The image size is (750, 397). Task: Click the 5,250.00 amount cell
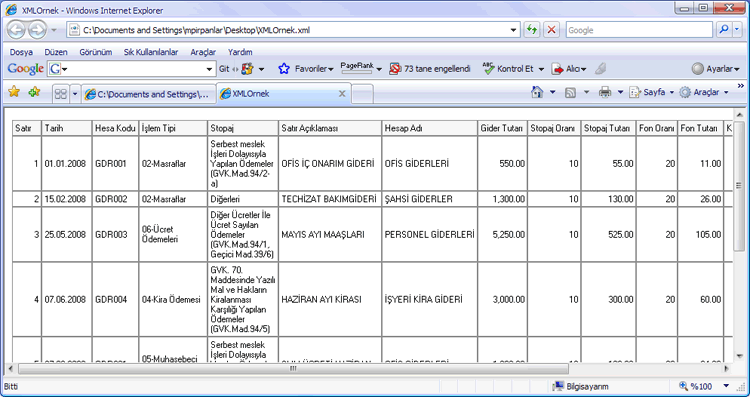[x=502, y=234]
